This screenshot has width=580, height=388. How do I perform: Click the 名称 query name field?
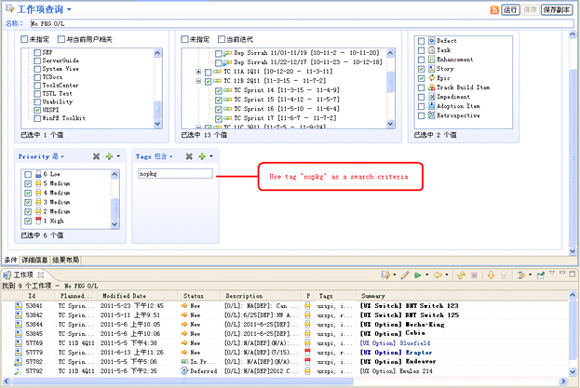coord(301,24)
